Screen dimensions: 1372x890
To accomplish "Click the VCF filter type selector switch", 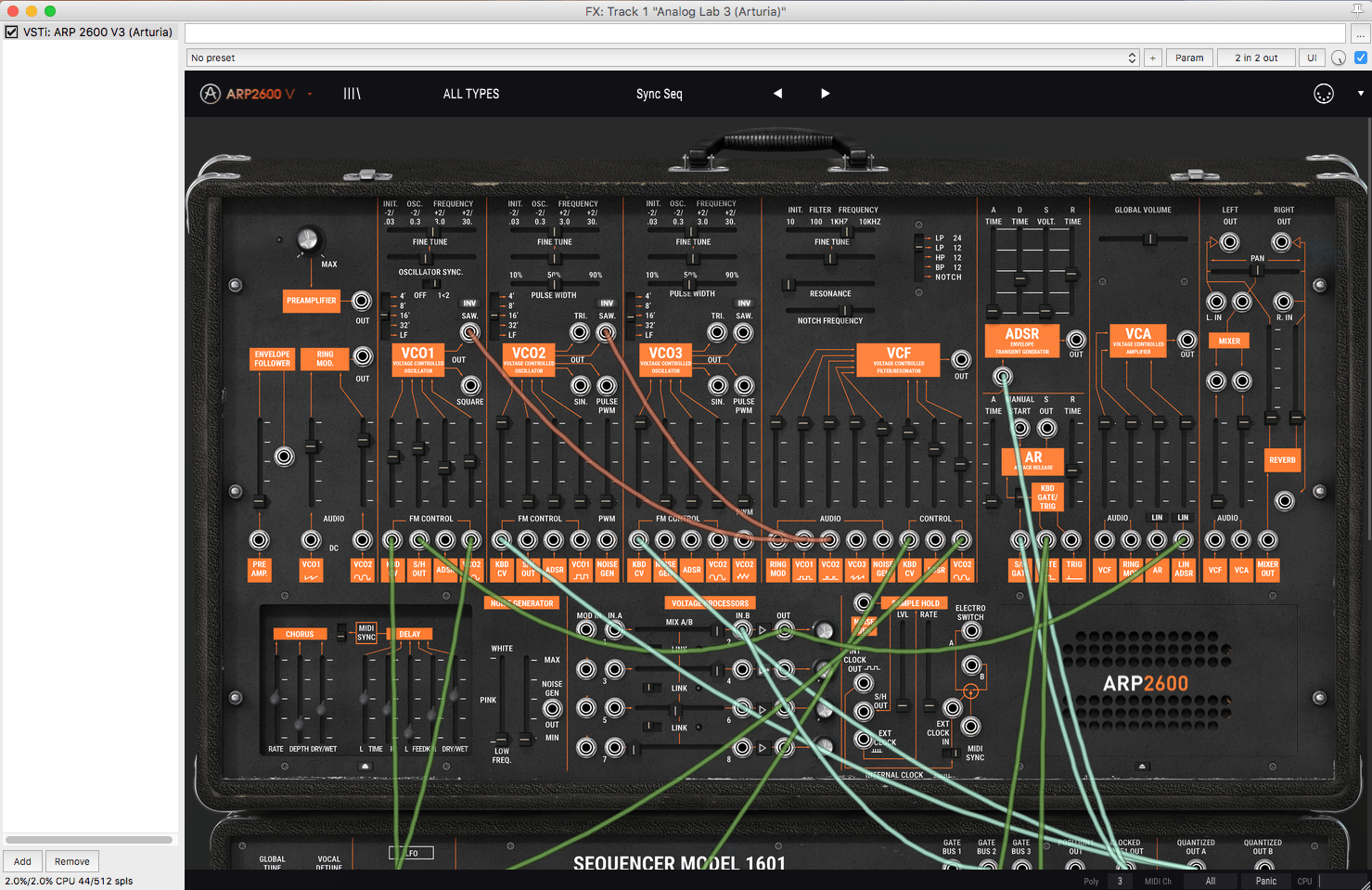I will [919, 257].
